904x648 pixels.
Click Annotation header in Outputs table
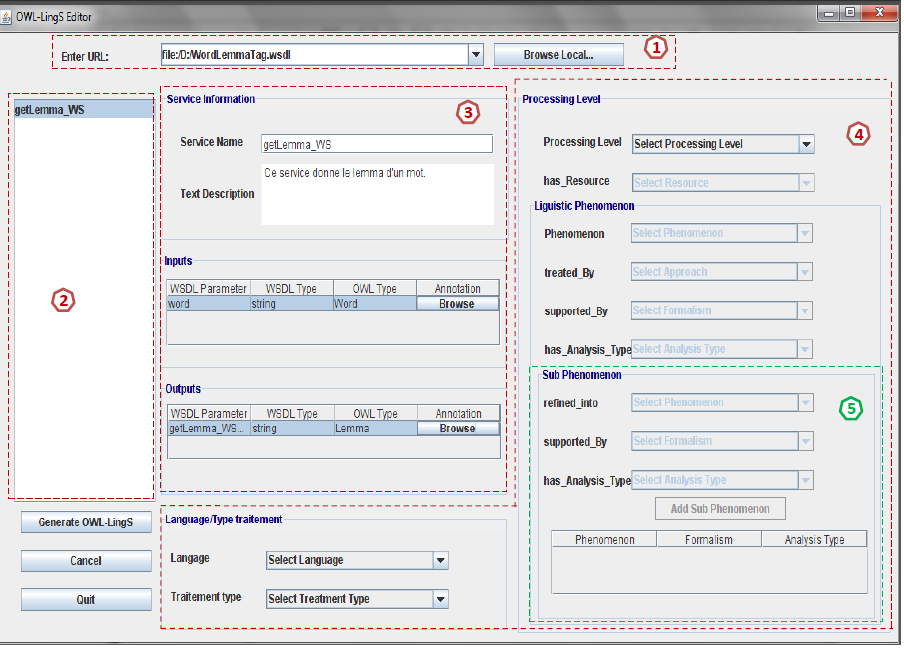458,413
